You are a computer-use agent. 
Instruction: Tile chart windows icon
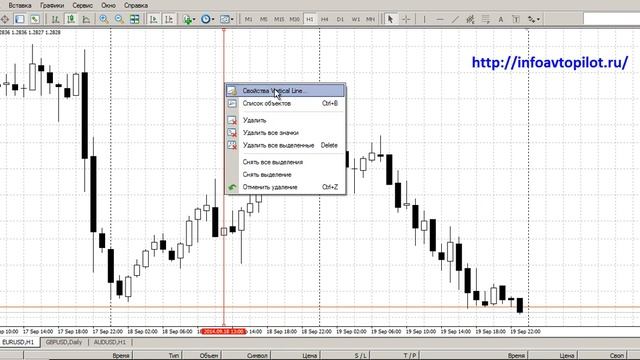[x=135, y=19]
